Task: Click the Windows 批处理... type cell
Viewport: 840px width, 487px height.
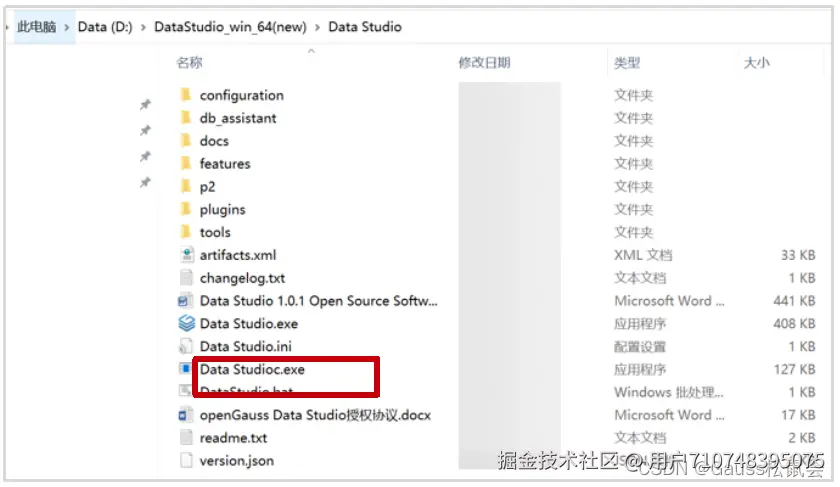Action: click(669, 392)
